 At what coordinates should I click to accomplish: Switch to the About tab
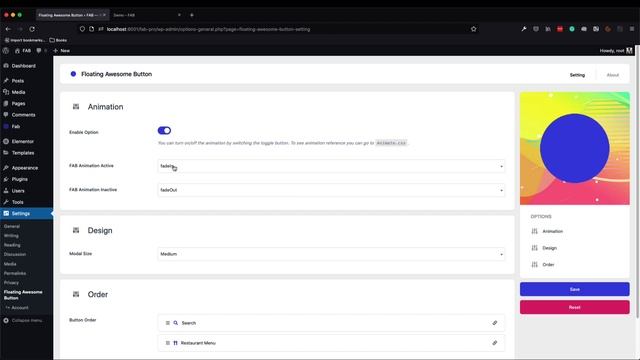[x=612, y=75]
